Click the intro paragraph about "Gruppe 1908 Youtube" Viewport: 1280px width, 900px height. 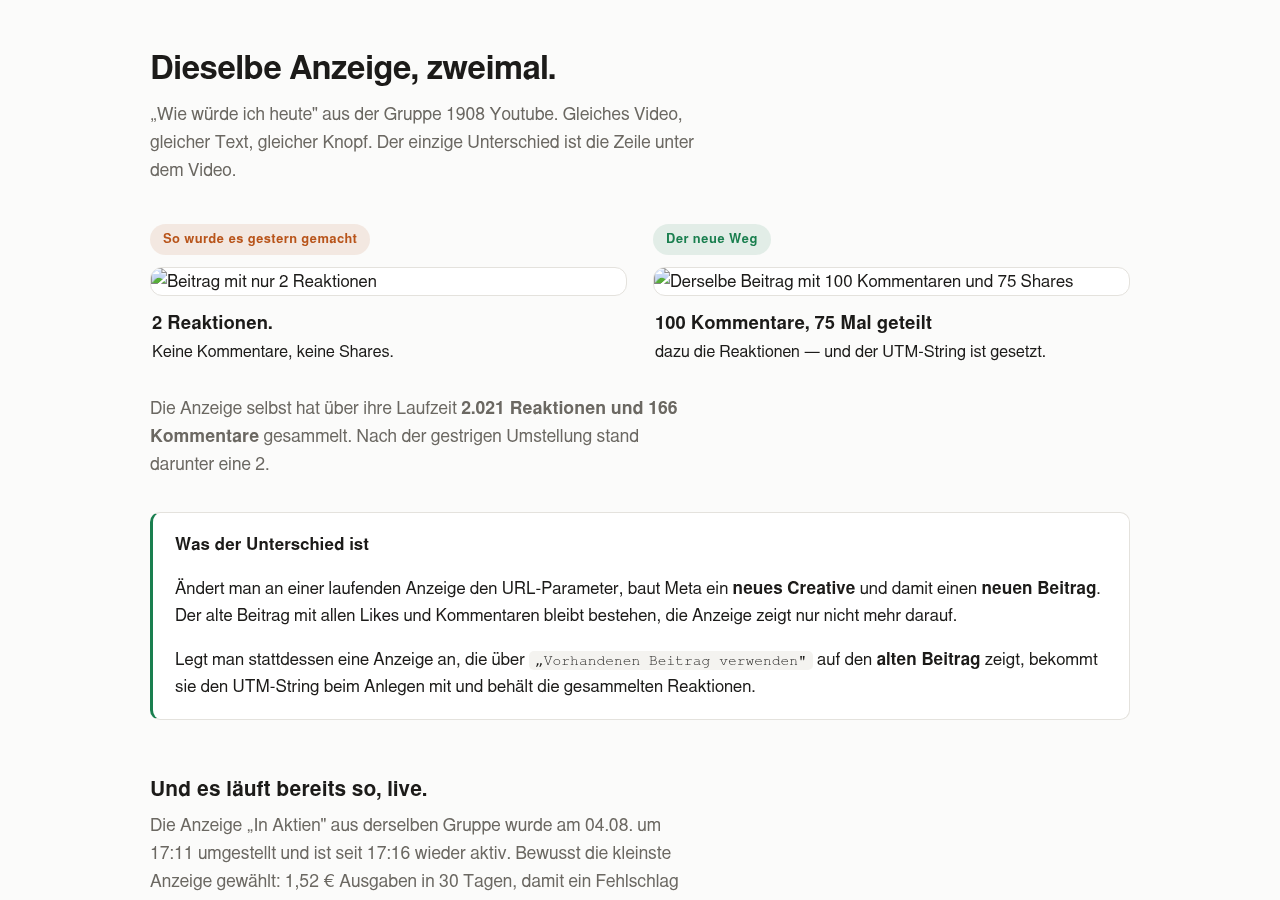pos(422,142)
